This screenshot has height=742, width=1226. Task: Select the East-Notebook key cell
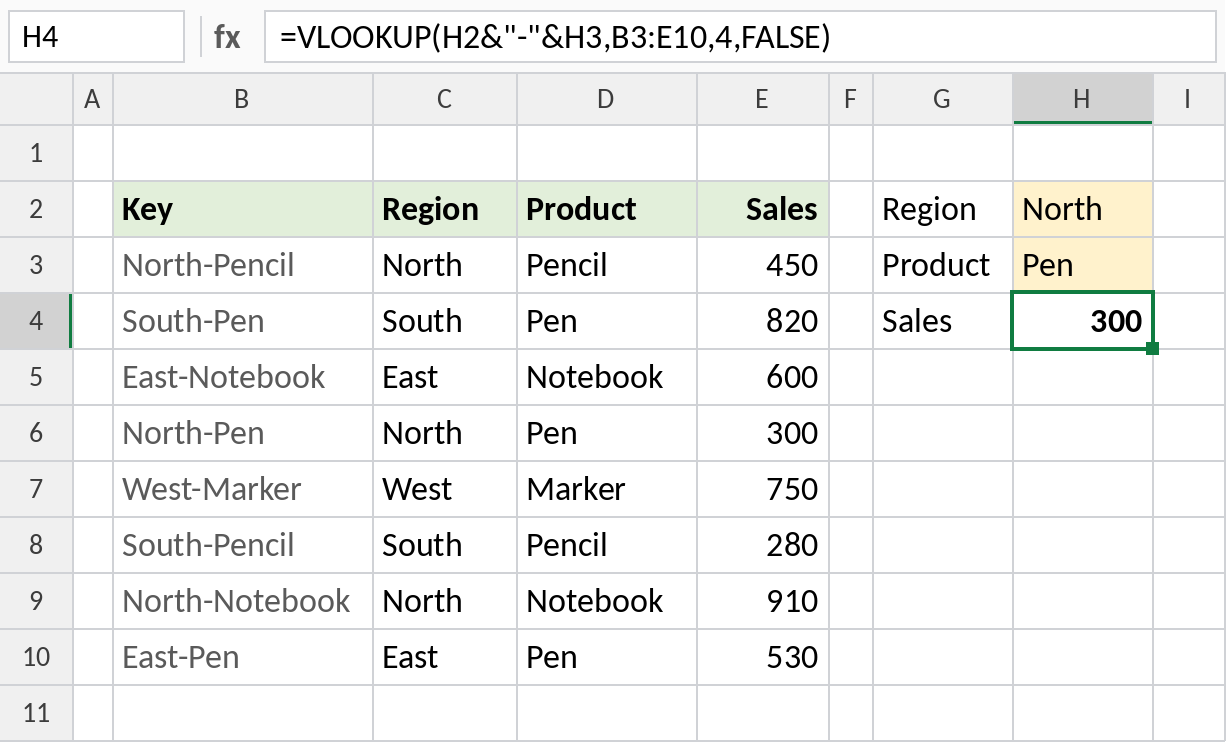(x=243, y=377)
